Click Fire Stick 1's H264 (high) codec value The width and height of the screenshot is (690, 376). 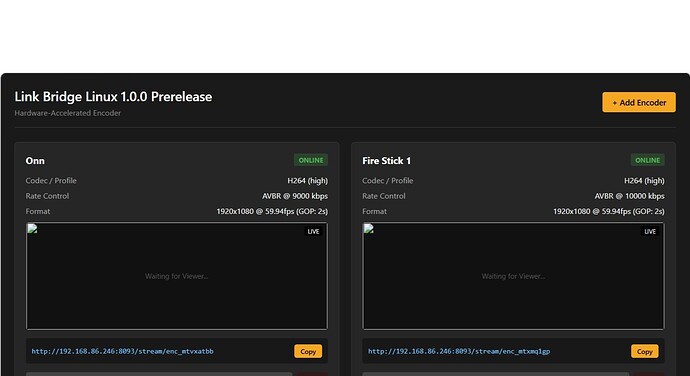pyautogui.click(x=644, y=181)
